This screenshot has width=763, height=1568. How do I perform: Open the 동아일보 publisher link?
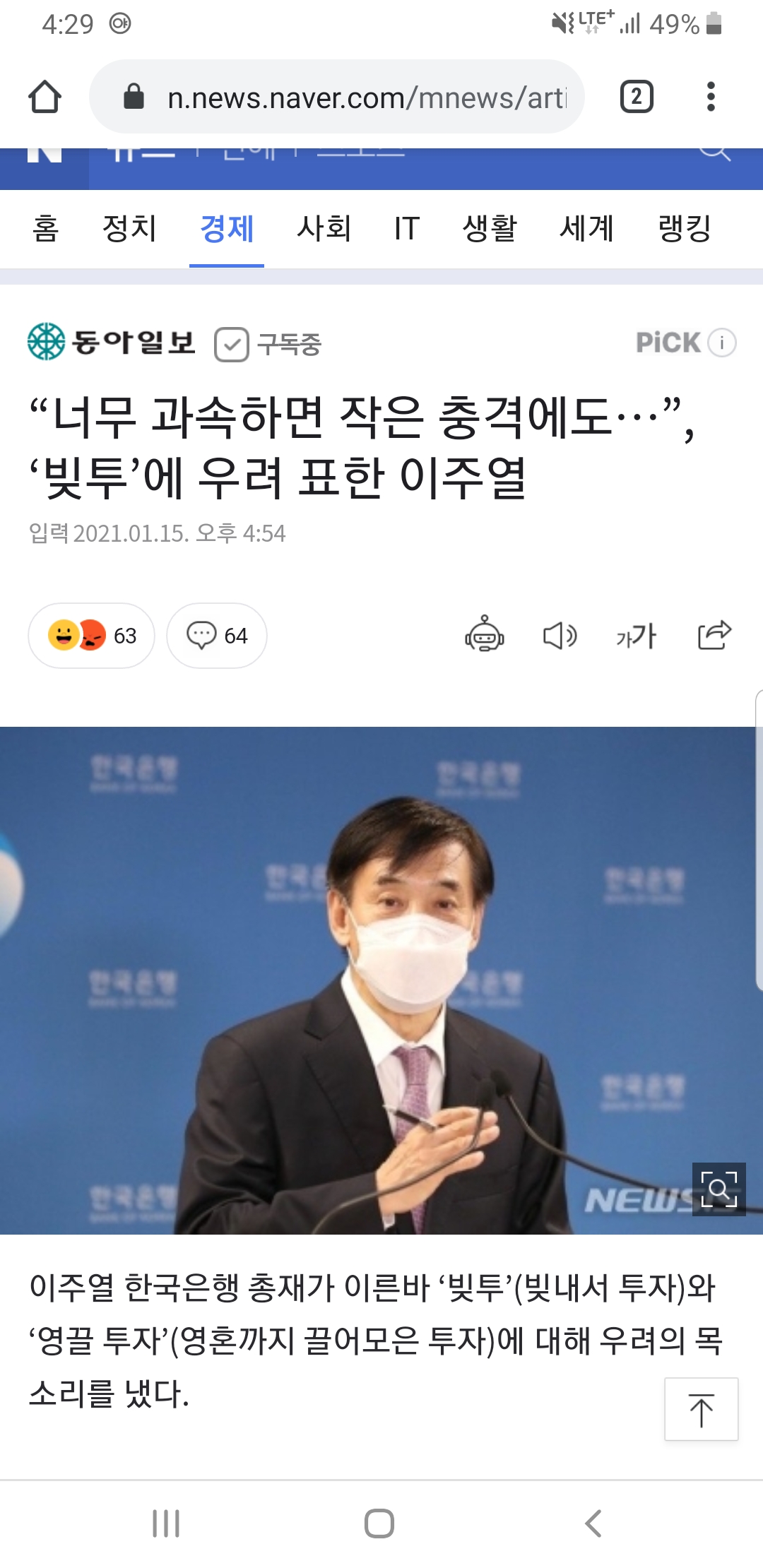tap(112, 342)
